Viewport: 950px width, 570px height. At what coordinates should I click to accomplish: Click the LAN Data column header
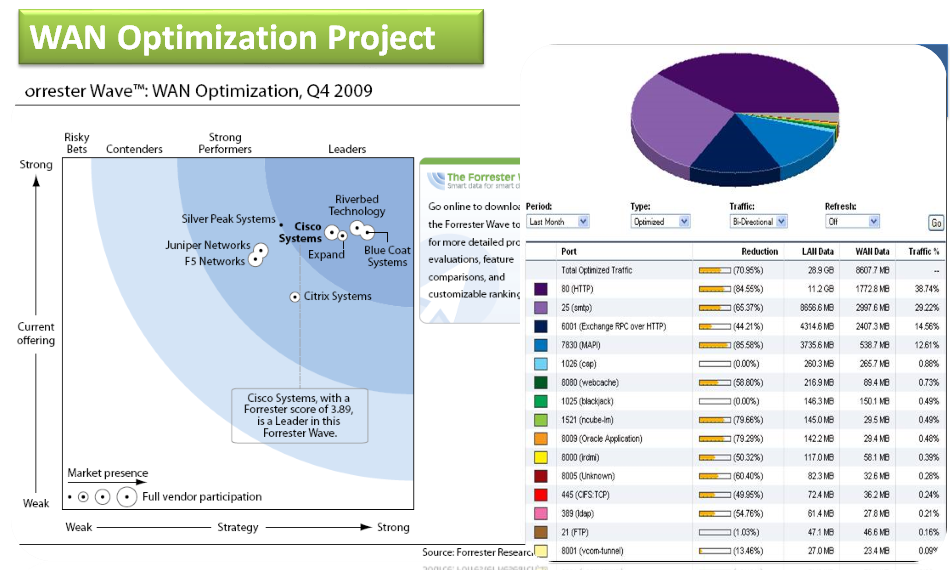817,251
